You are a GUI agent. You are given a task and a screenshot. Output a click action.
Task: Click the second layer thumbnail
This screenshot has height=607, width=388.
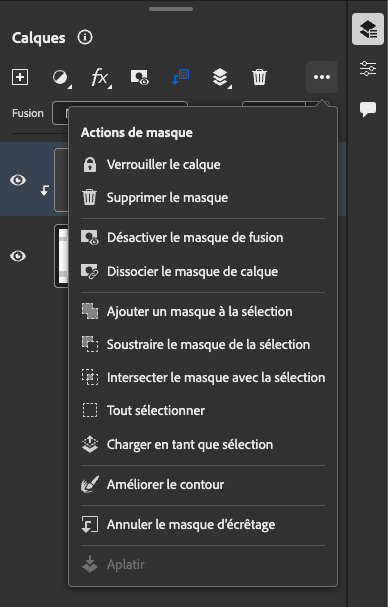click(62, 256)
